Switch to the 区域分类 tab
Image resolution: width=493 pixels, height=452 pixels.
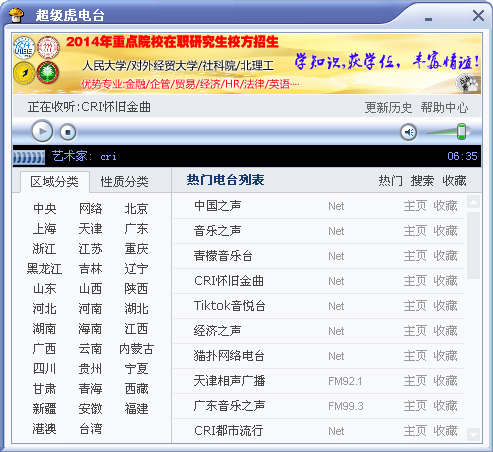click(x=55, y=182)
